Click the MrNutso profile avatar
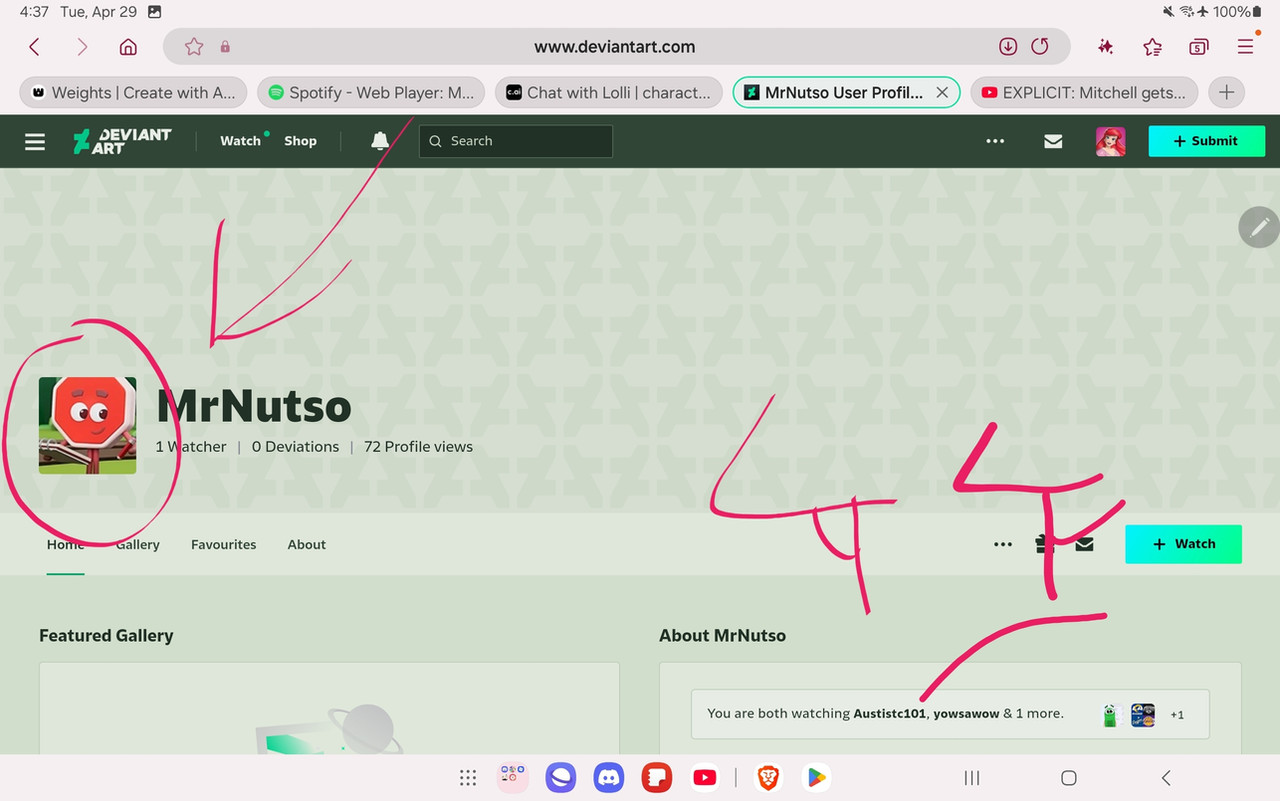This screenshot has width=1280, height=801. [x=88, y=425]
